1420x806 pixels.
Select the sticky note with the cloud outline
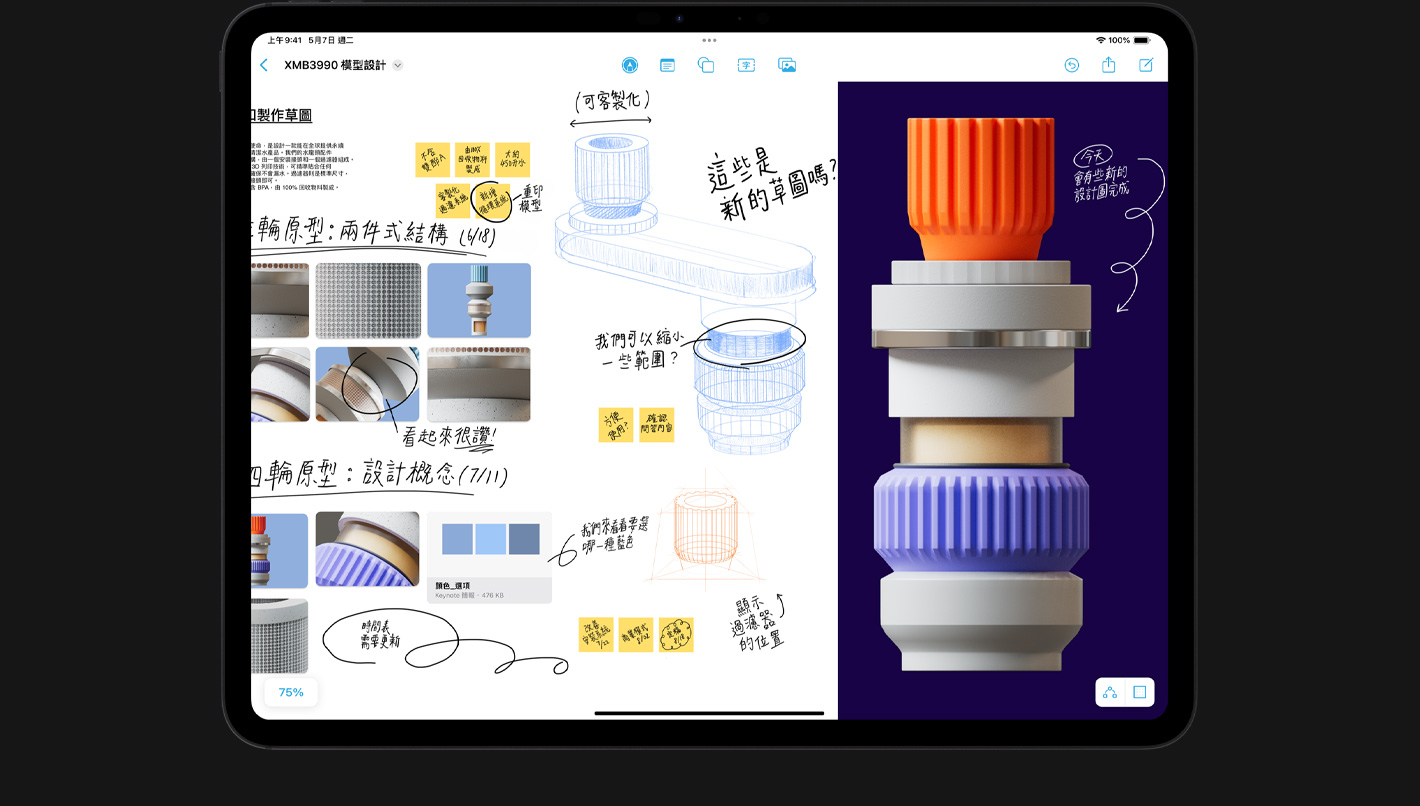point(676,635)
